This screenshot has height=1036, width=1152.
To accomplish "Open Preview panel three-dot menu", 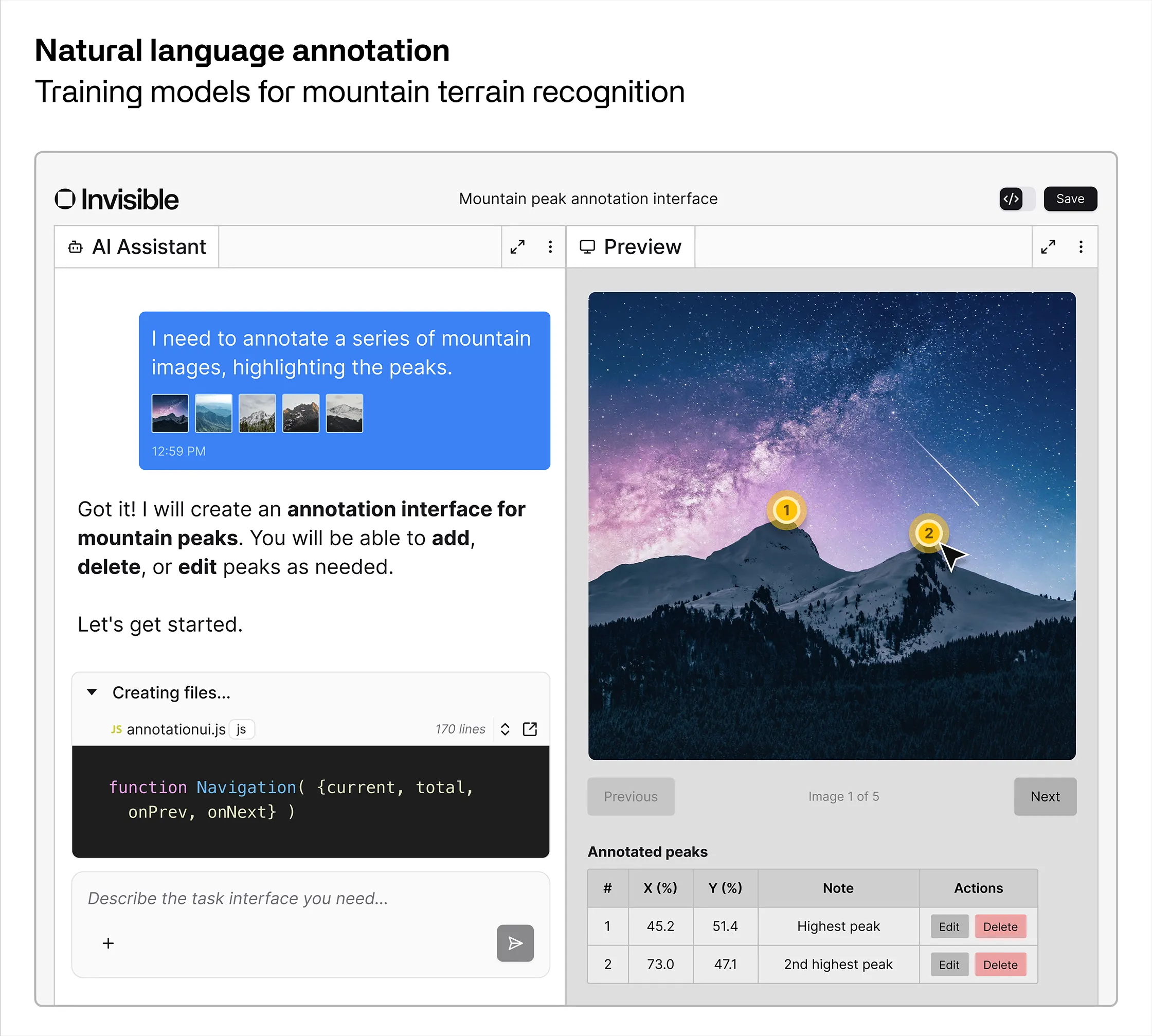I will [1081, 246].
